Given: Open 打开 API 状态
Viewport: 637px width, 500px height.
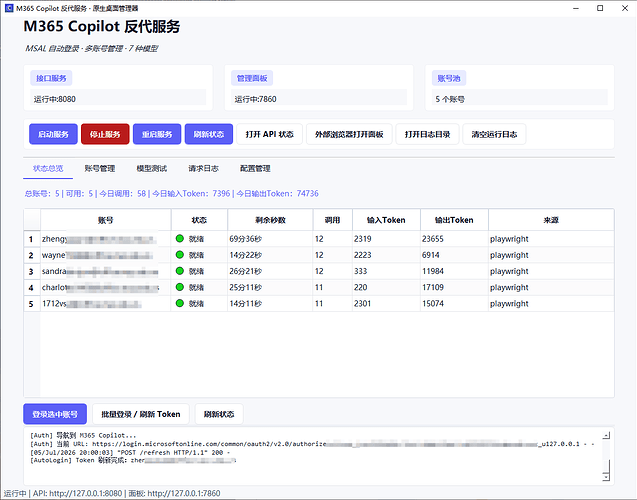Looking at the screenshot, I should 269,134.
